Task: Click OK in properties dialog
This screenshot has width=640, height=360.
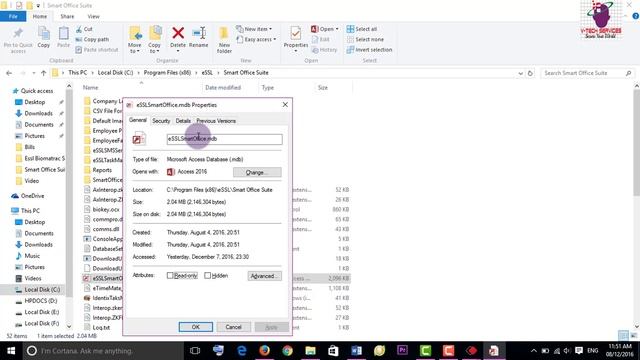Action: pos(196,327)
